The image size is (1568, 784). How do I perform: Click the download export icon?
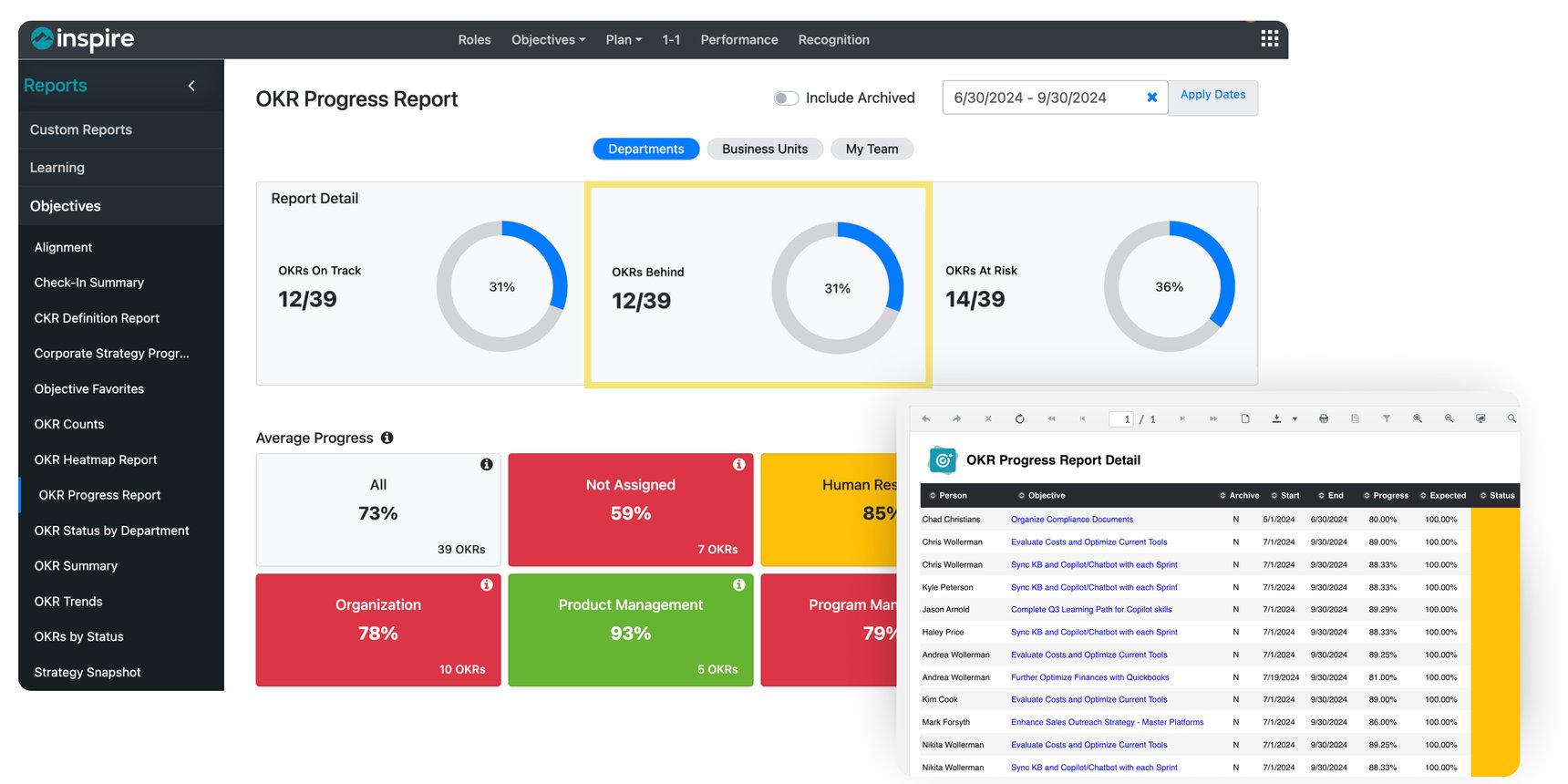(x=1276, y=419)
